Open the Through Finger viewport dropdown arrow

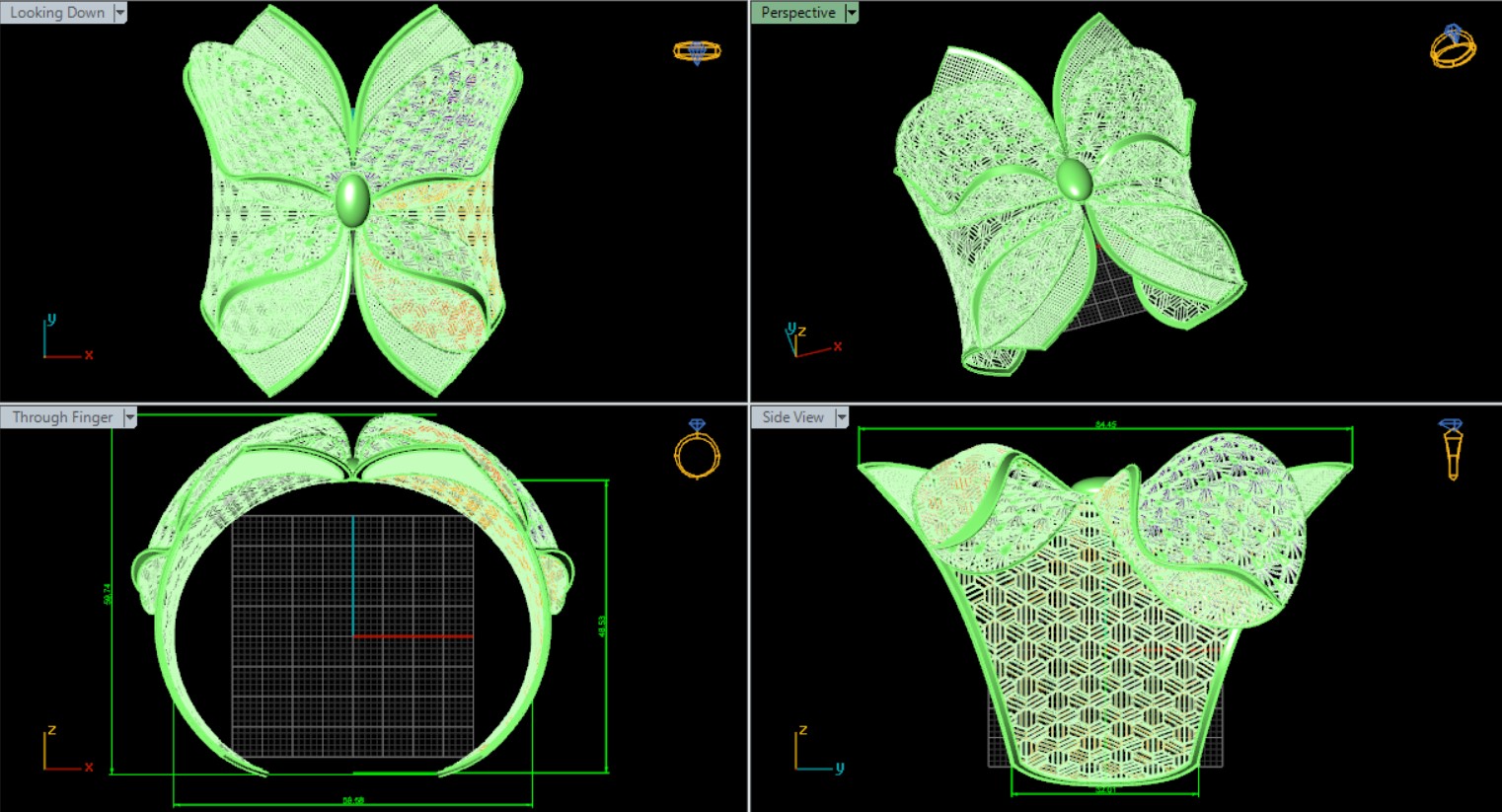click(x=129, y=417)
